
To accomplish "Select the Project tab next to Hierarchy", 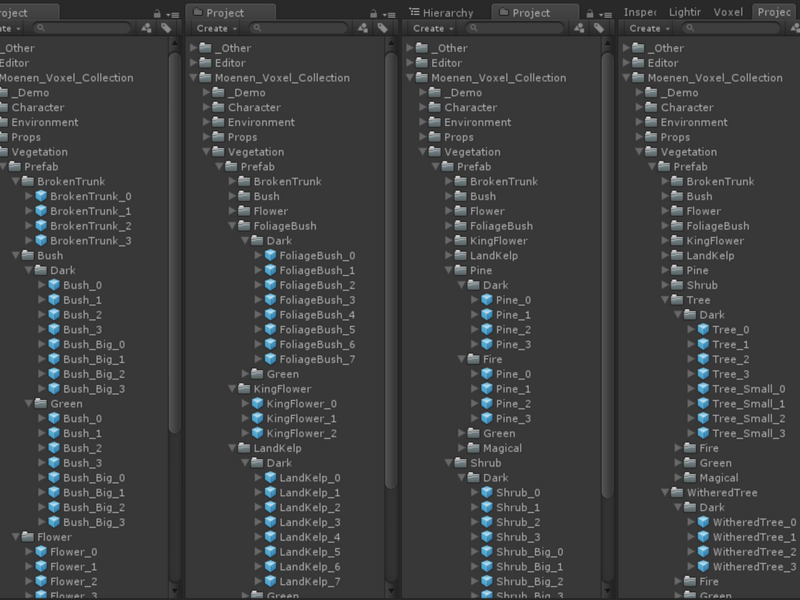I will (535, 12).
